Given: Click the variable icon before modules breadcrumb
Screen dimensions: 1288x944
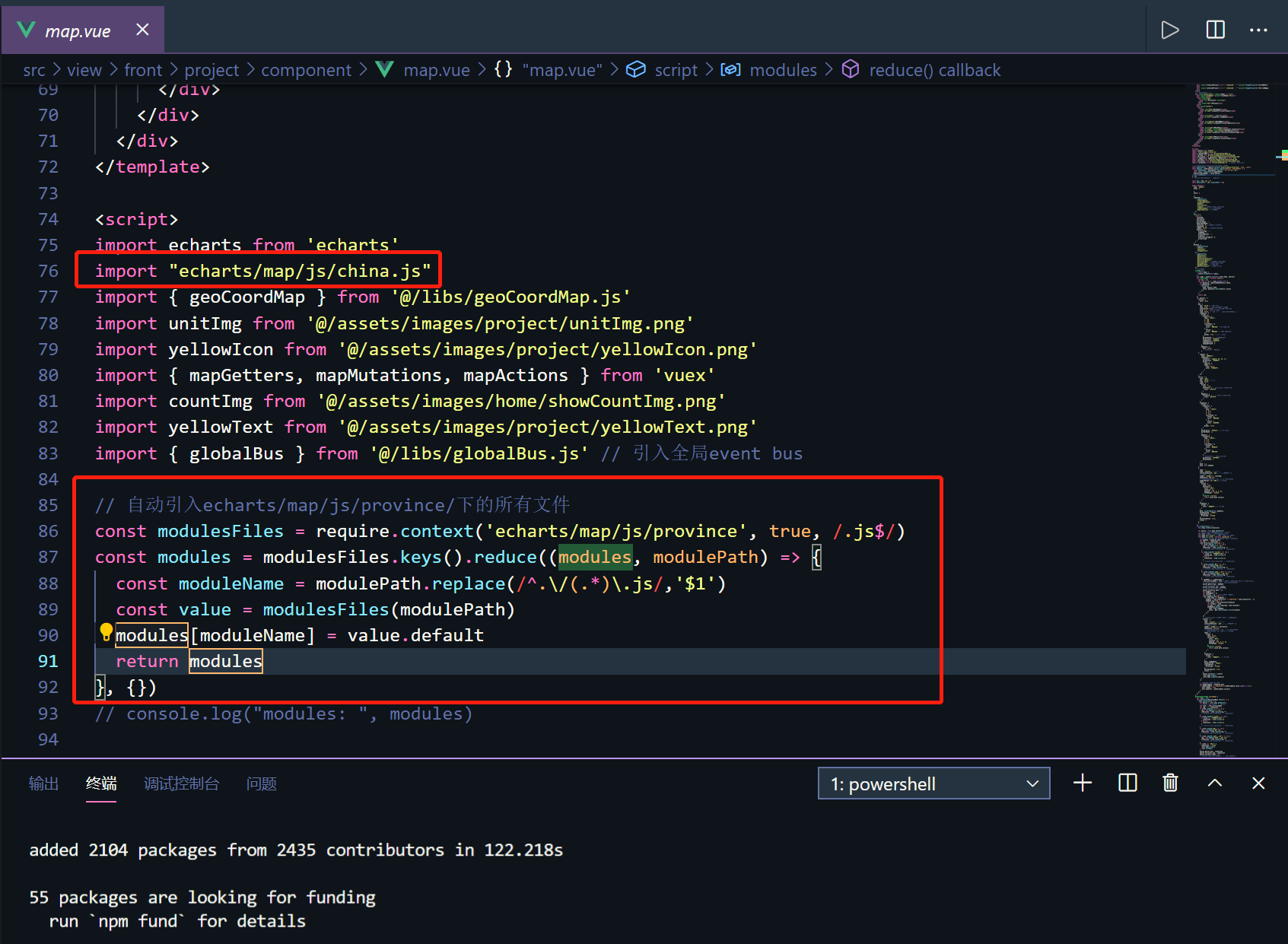Looking at the screenshot, I should coord(730,70).
